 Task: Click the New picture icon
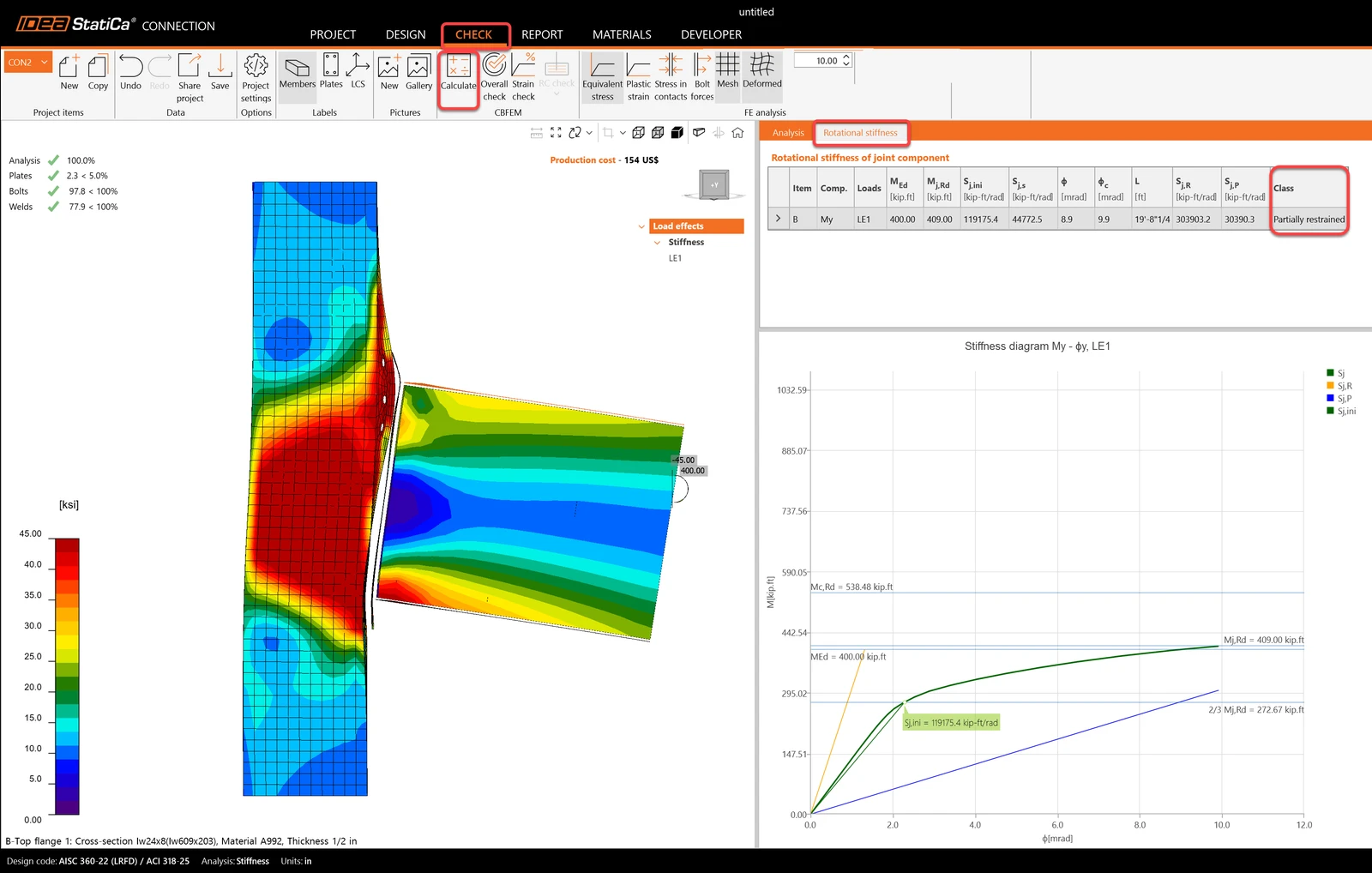[x=389, y=72]
